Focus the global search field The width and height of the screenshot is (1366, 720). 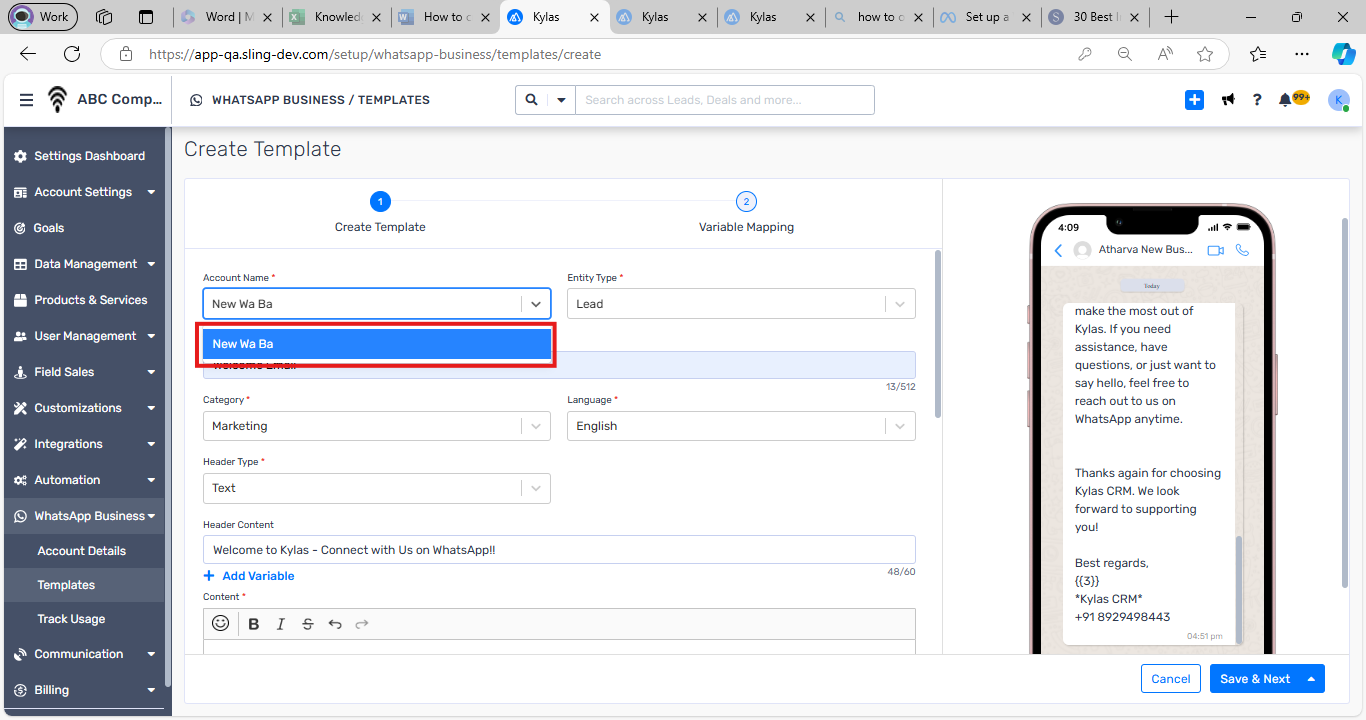click(724, 100)
